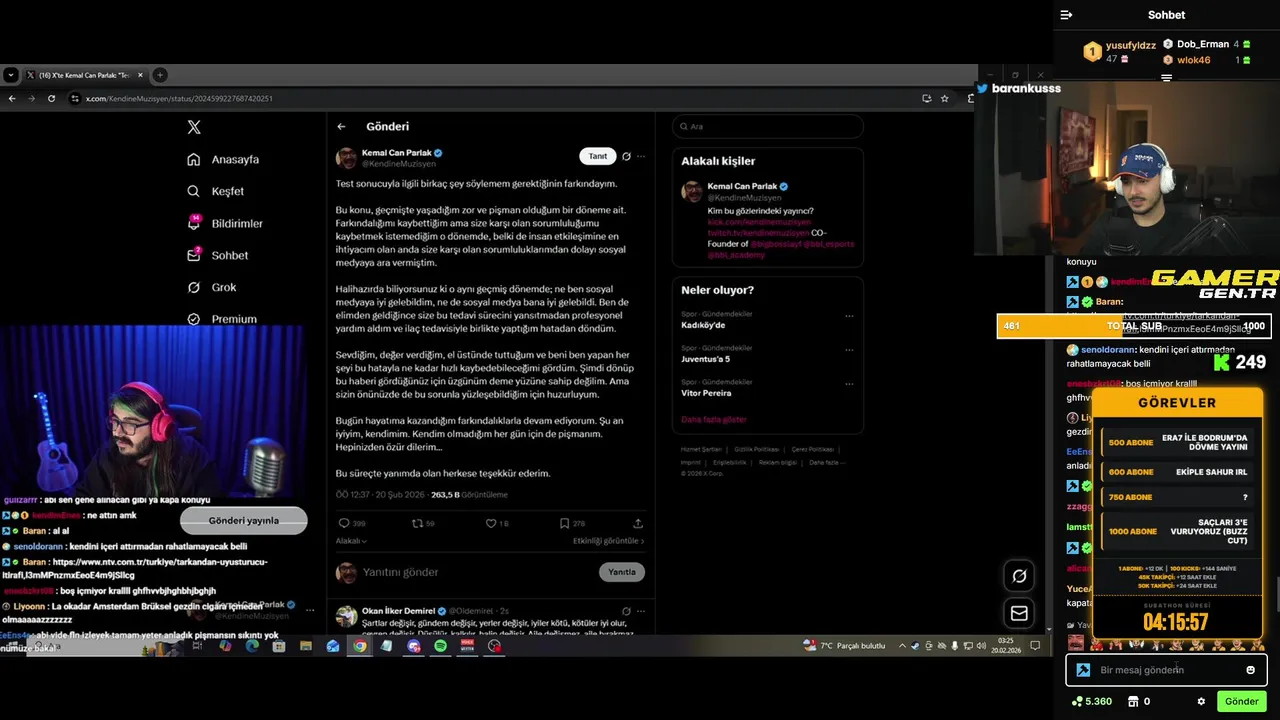Open new browser tab with plus
Screen dimensions: 1280x720
pyautogui.click(x=160, y=75)
